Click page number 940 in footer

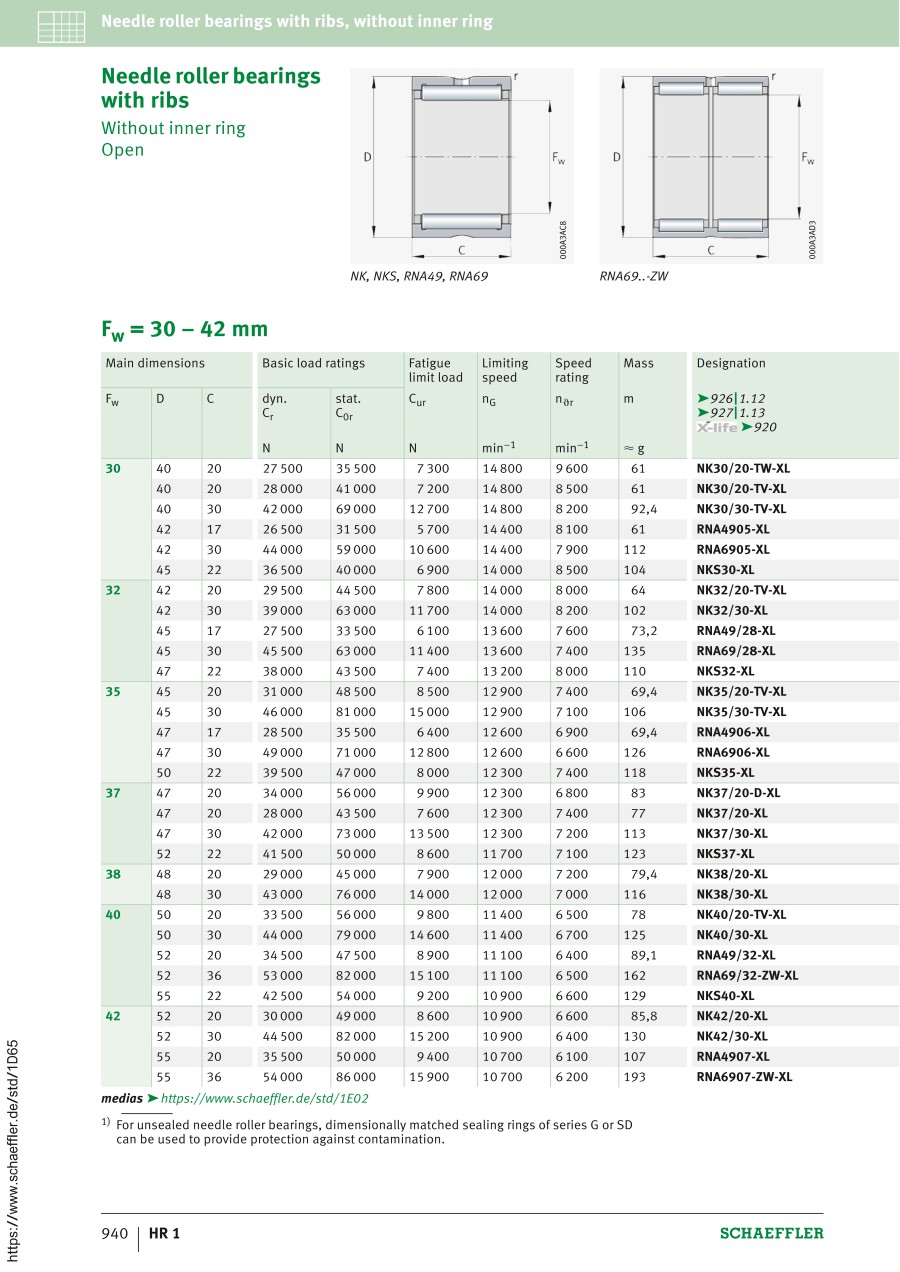[115, 1233]
